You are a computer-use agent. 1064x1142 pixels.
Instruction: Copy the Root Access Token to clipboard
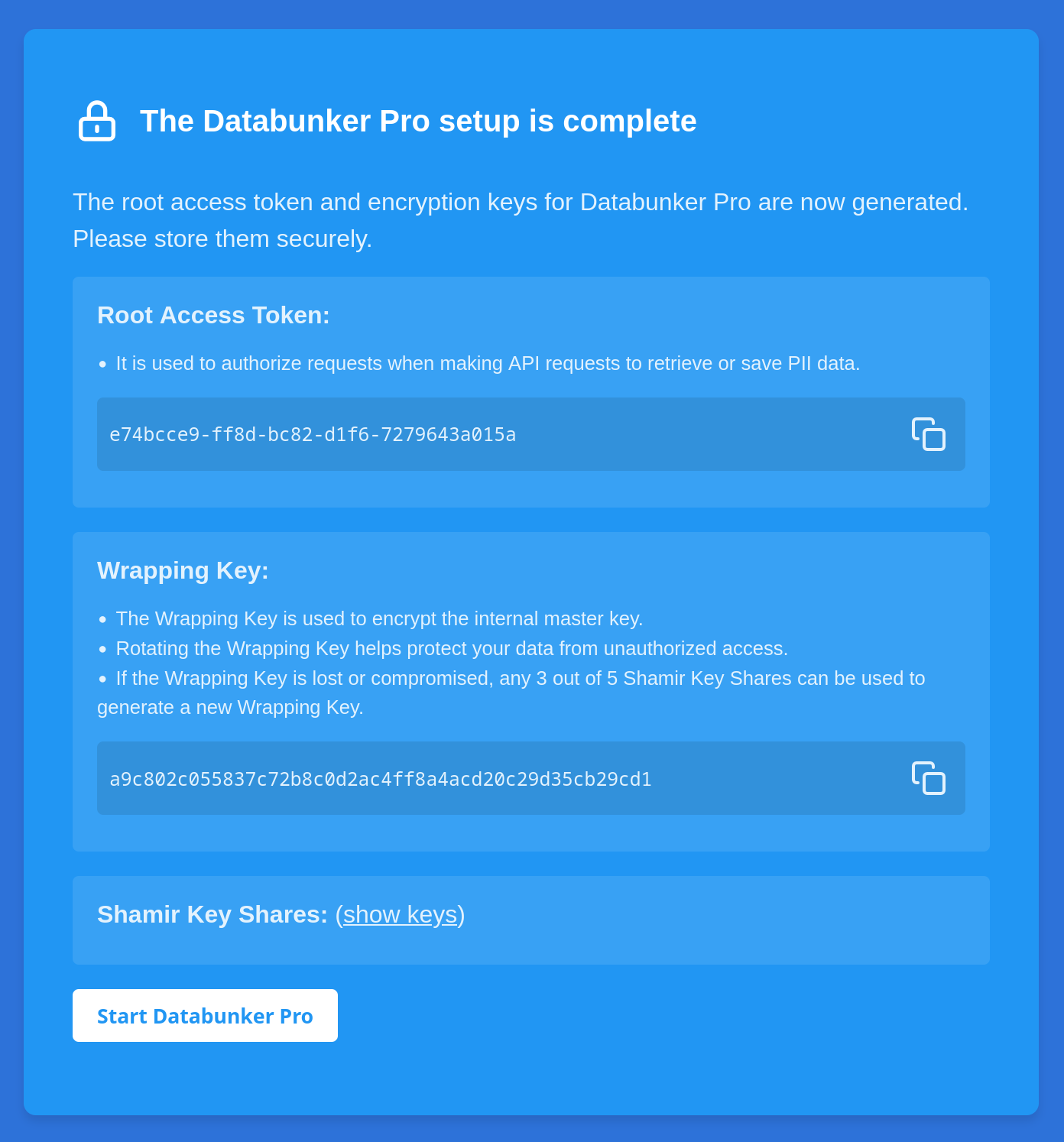tap(928, 433)
